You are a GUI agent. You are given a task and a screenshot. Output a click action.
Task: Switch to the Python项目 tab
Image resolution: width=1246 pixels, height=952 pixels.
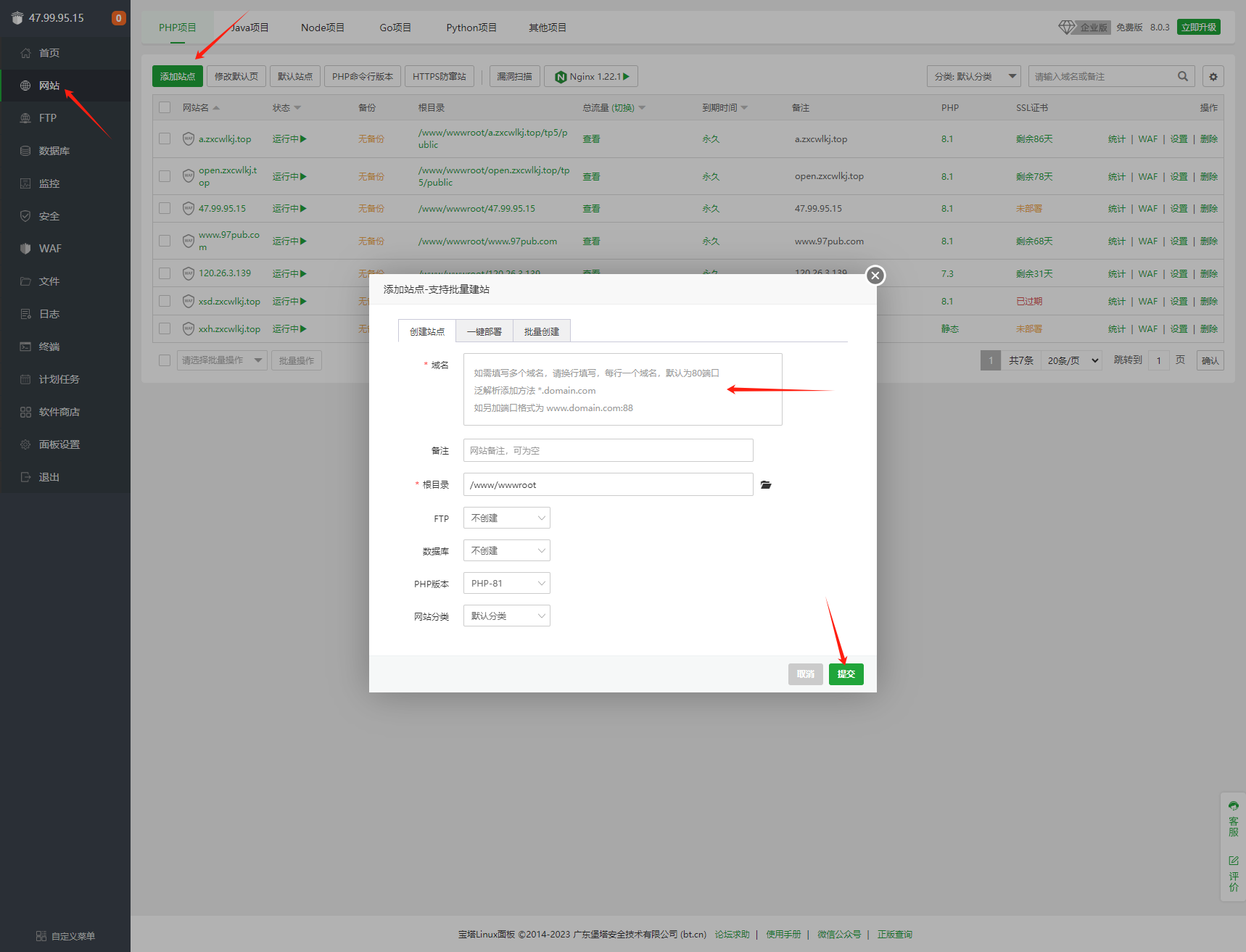[x=471, y=28]
